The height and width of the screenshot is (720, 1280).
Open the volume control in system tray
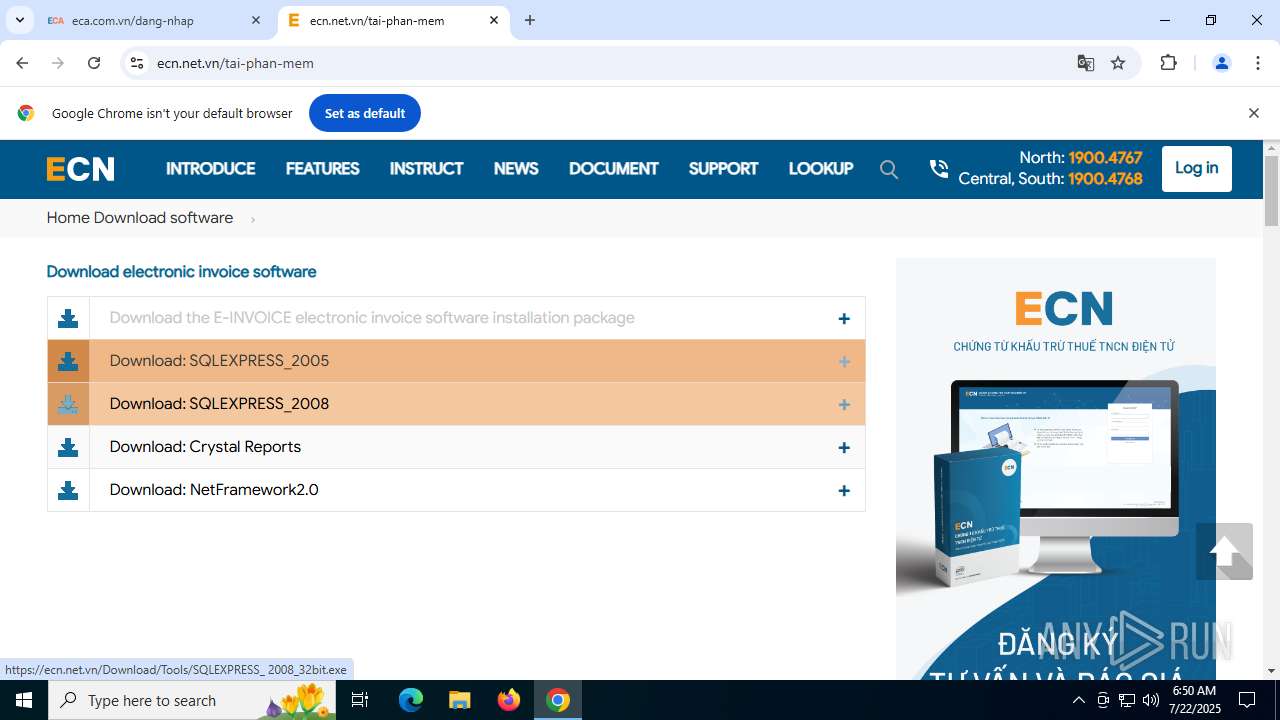click(1151, 700)
